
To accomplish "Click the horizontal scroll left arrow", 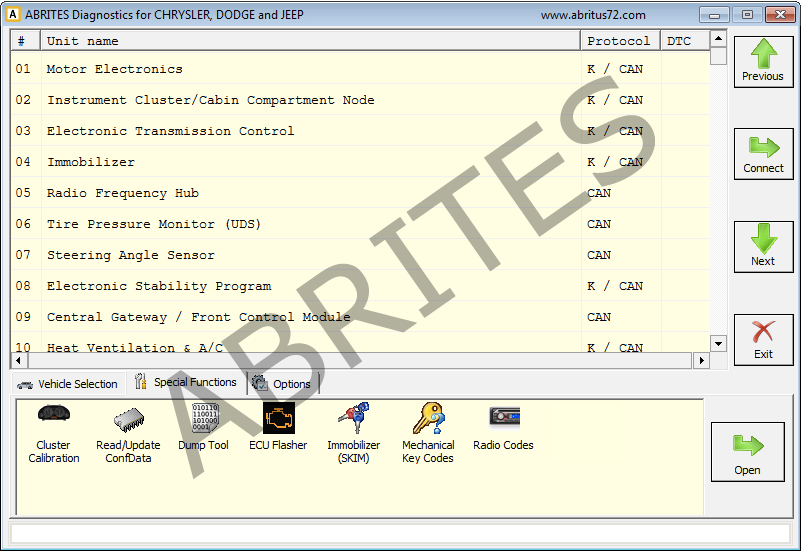I will (19, 360).
